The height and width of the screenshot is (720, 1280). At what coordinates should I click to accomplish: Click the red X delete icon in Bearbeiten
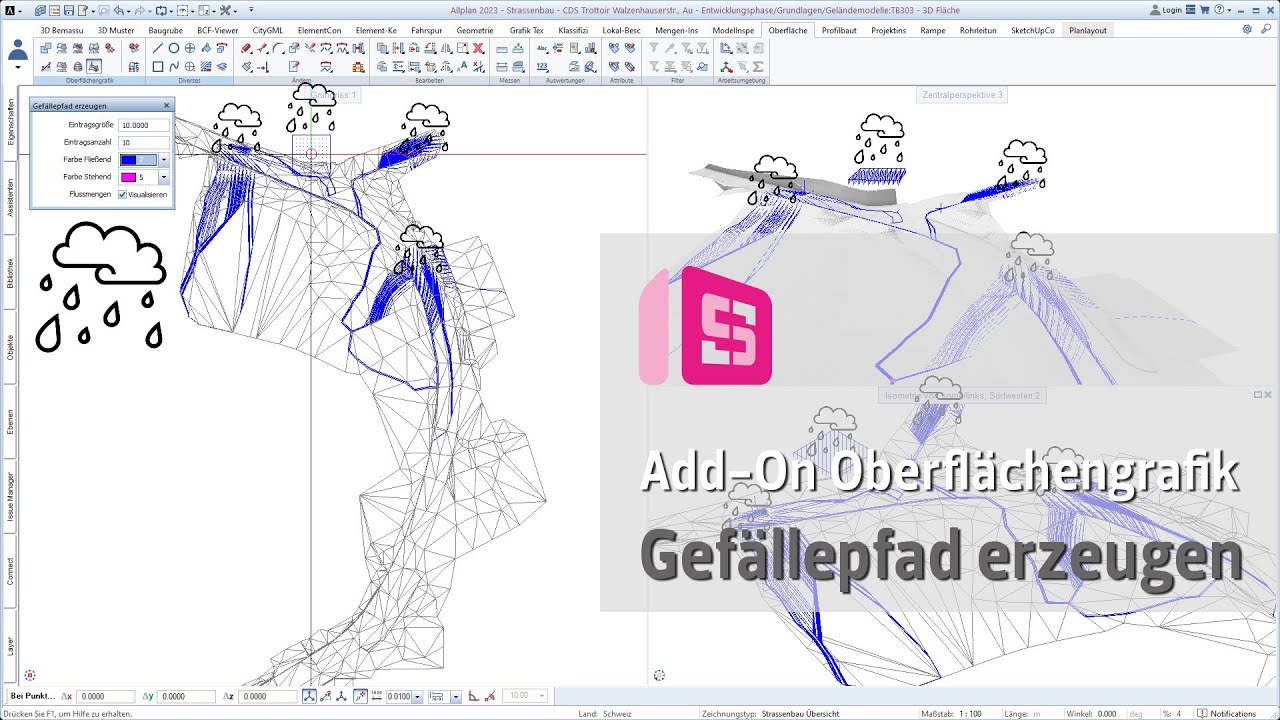point(478,48)
